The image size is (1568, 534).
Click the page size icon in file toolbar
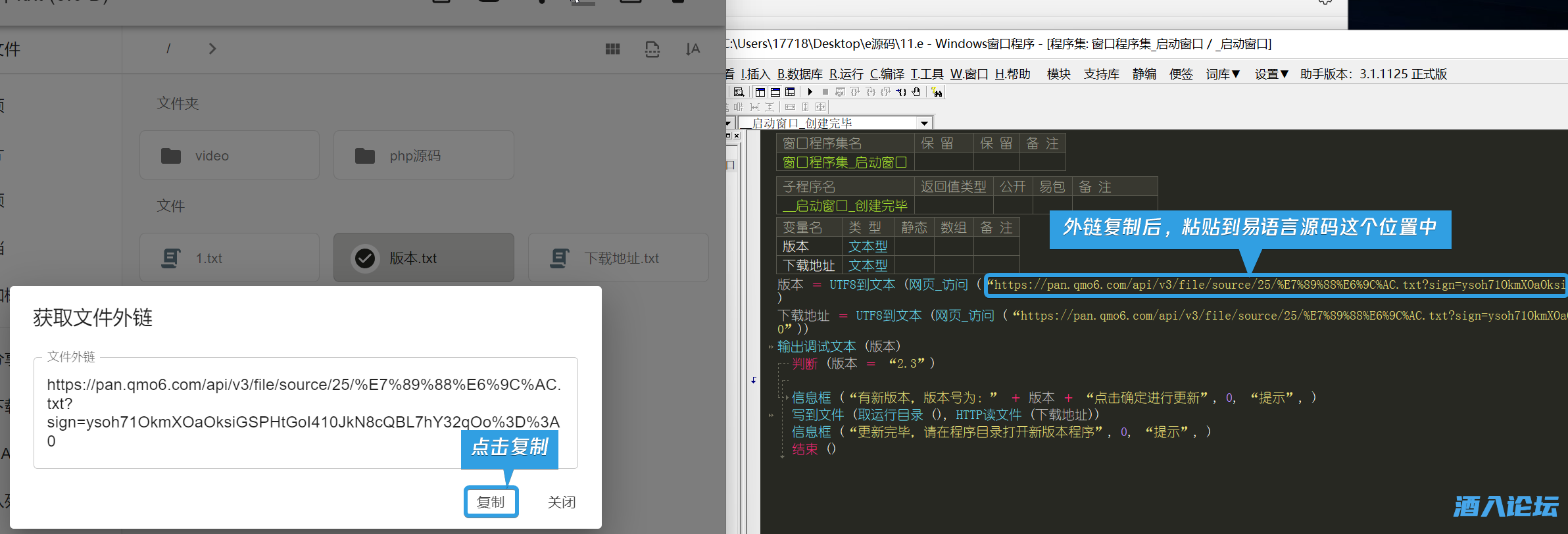(x=652, y=49)
